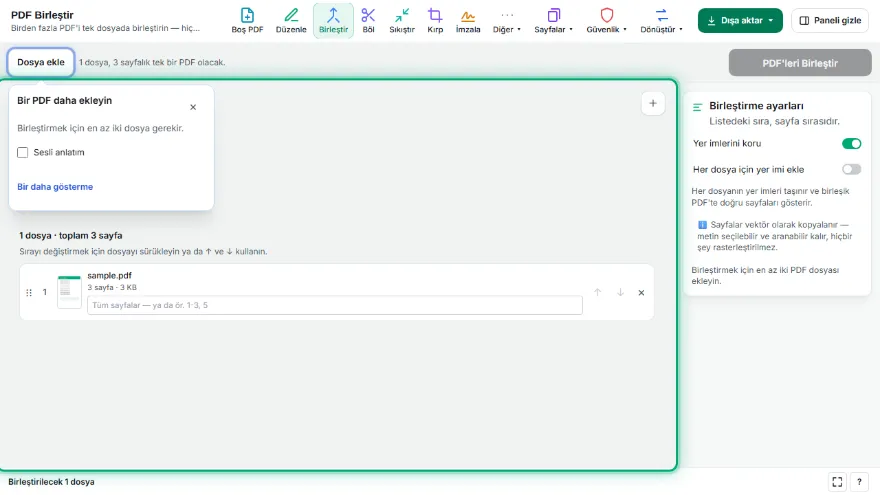Click the 1 dosya · toplam 3 sayfa text
The height and width of the screenshot is (495, 880).
[71, 236]
